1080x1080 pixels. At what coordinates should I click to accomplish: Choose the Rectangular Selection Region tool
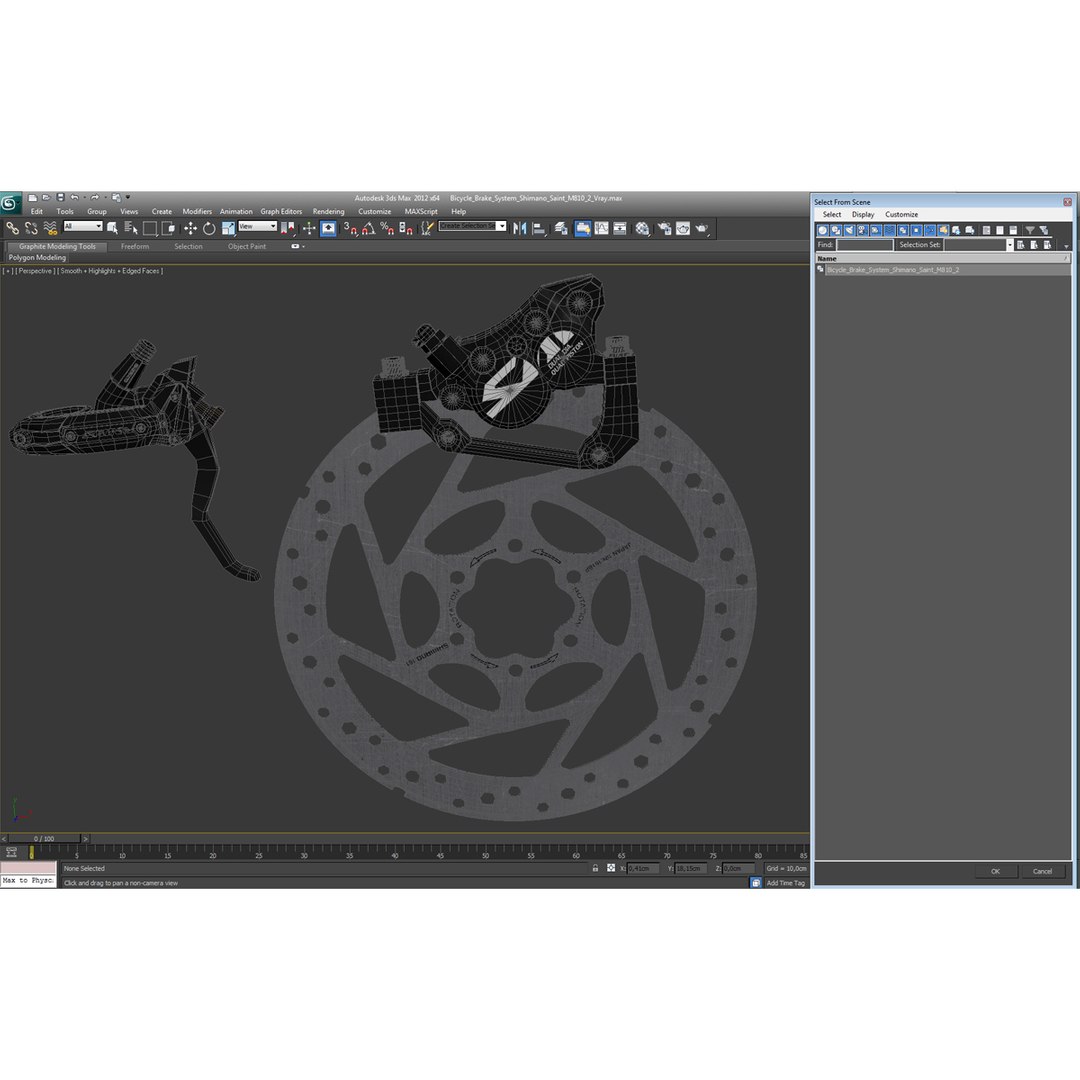(x=149, y=228)
